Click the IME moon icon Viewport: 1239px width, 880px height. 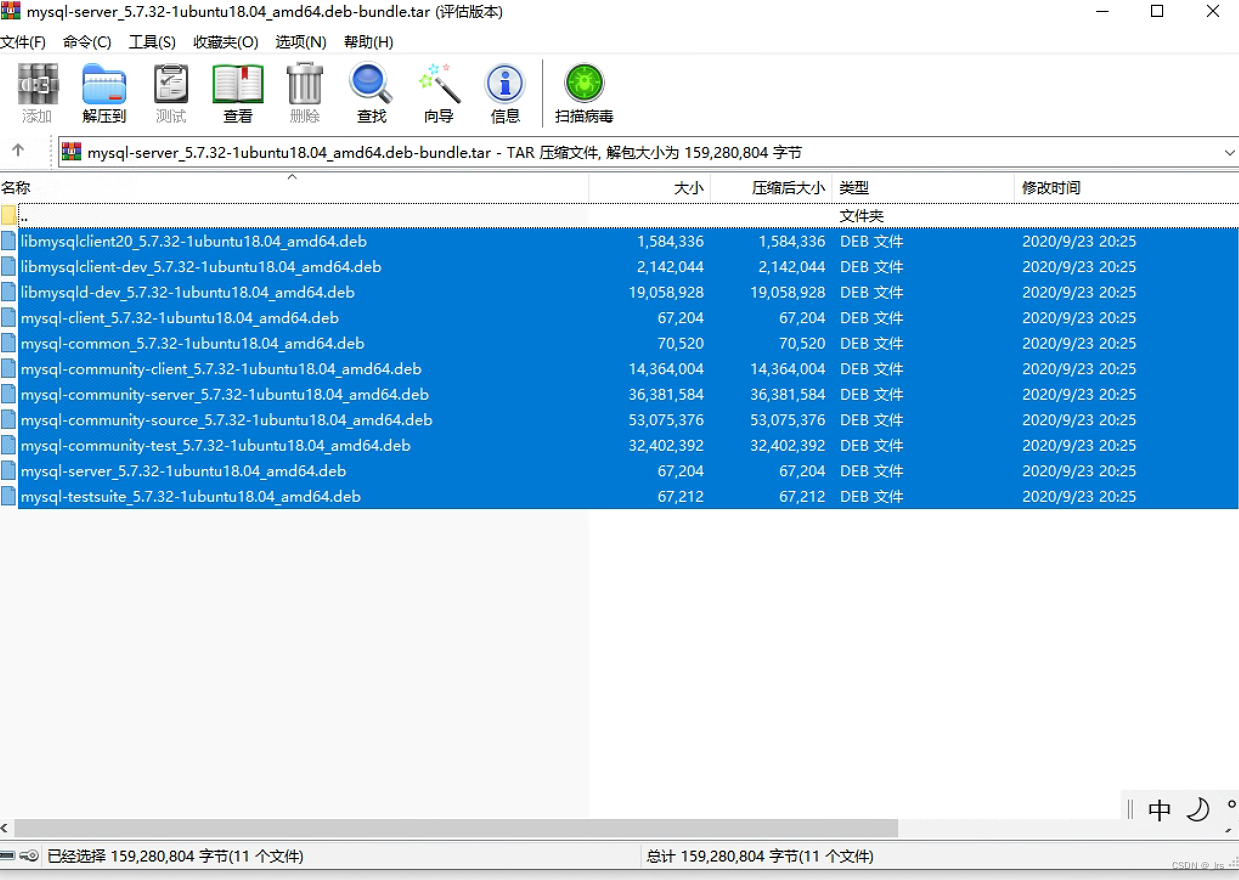click(x=1198, y=809)
